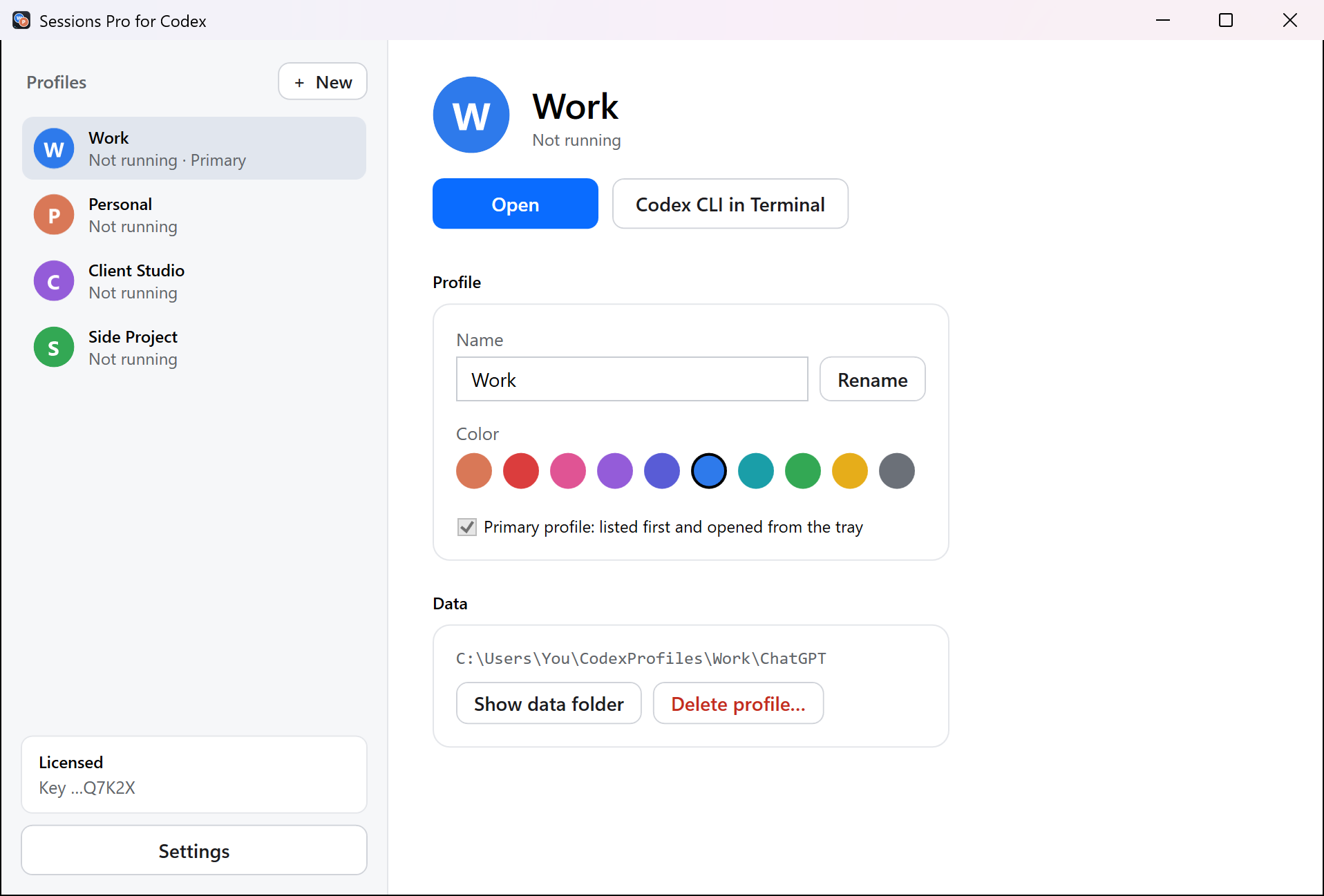Click the large Work profile header avatar

(471, 115)
